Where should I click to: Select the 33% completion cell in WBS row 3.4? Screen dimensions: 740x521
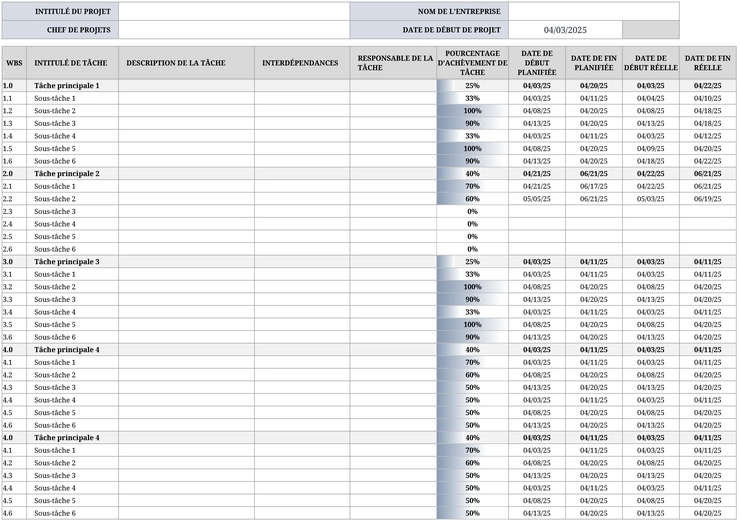pyautogui.click(x=472, y=312)
